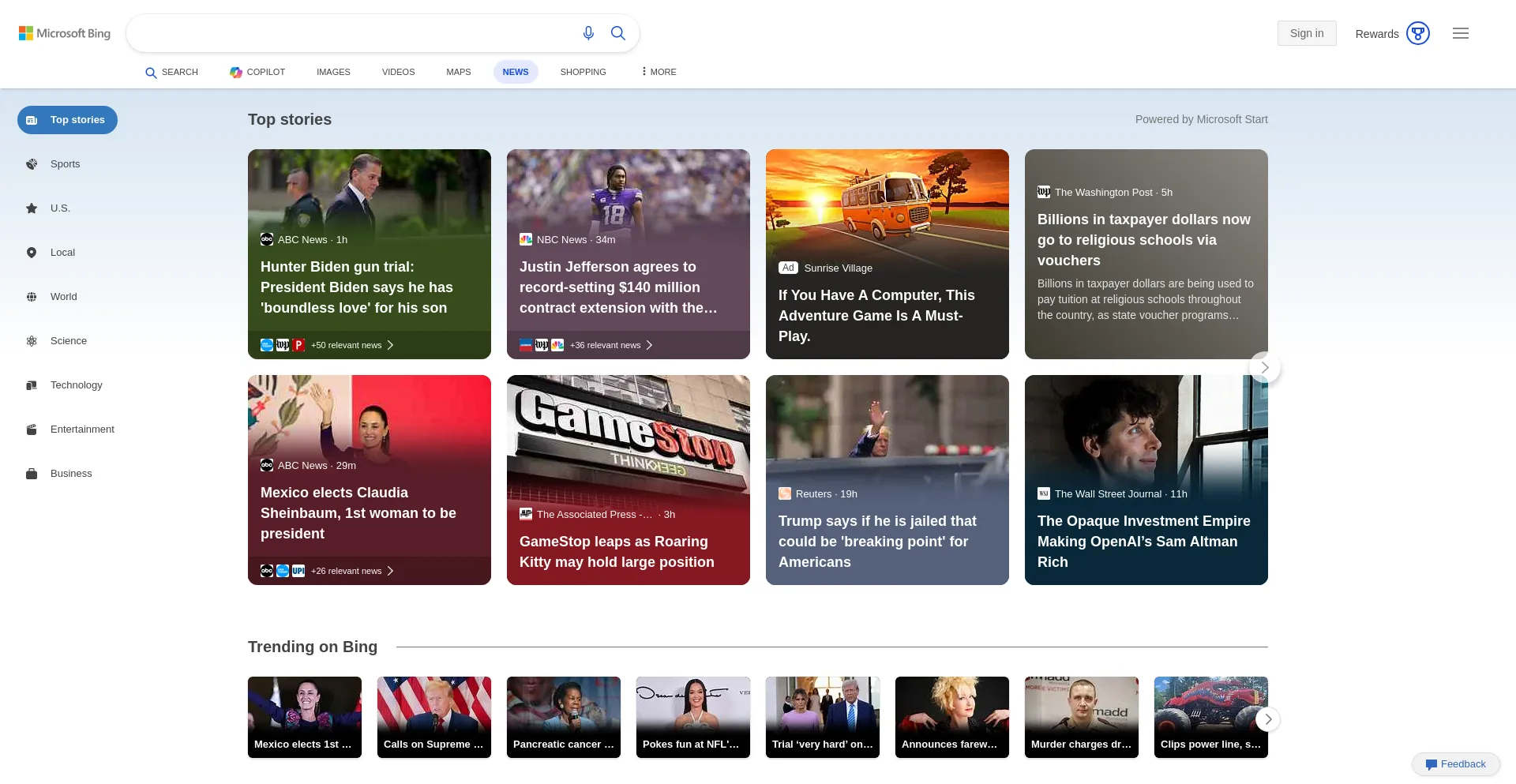
Task: Click the Business briefcase icon
Action: [32, 474]
